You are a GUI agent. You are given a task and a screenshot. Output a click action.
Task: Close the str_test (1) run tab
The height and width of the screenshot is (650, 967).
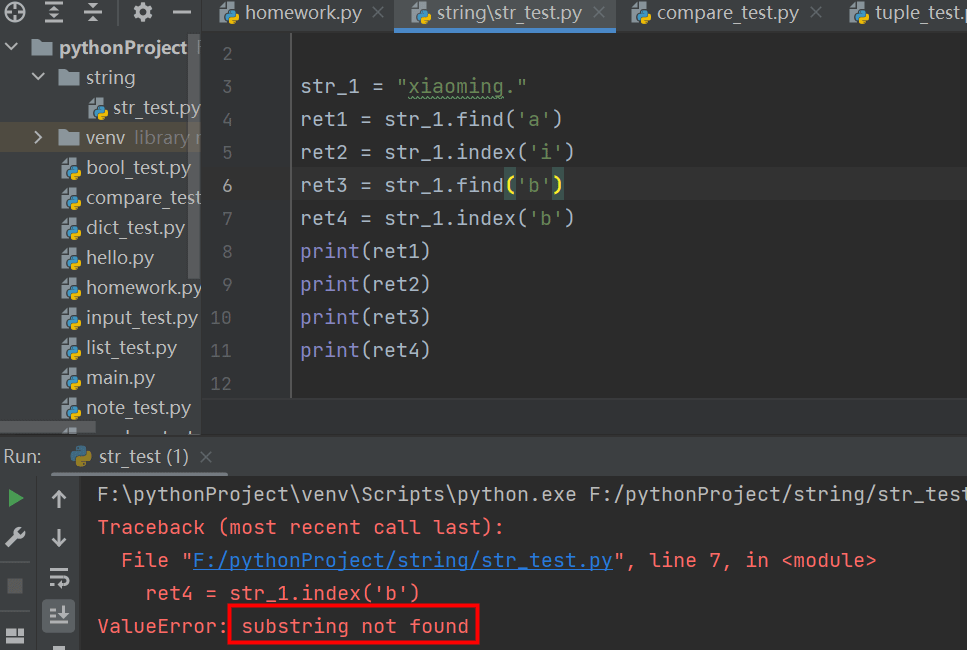[x=206, y=457]
